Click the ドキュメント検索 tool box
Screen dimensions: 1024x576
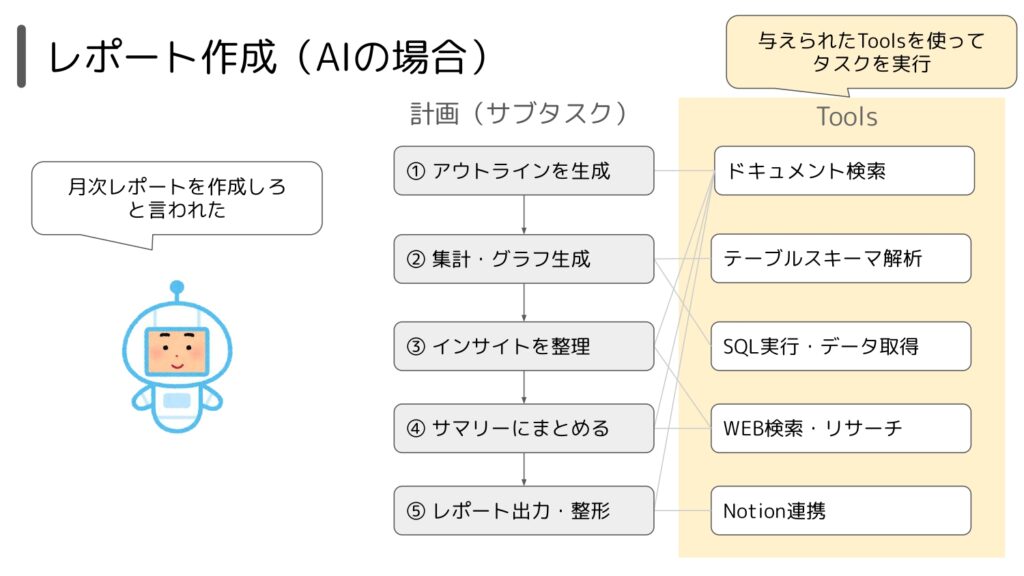click(x=844, y=170)
